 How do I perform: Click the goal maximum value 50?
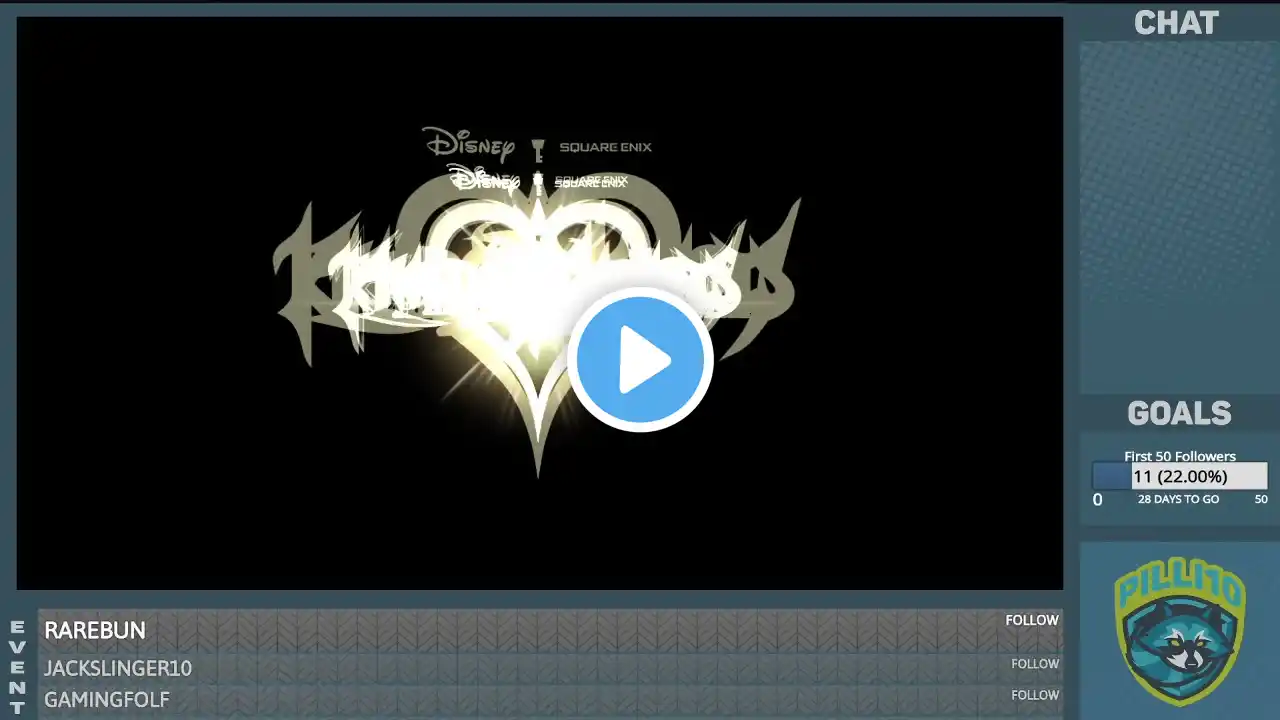click(1261, 499)
